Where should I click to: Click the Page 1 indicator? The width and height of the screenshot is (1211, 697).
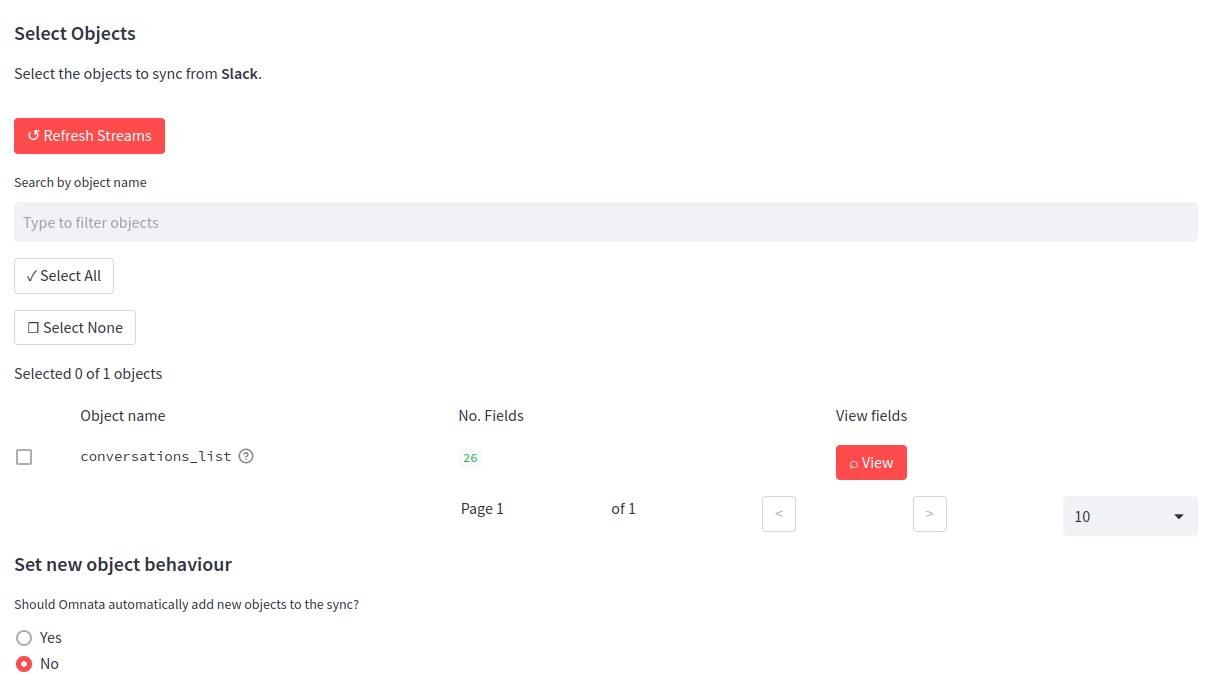tap(482, 509)
